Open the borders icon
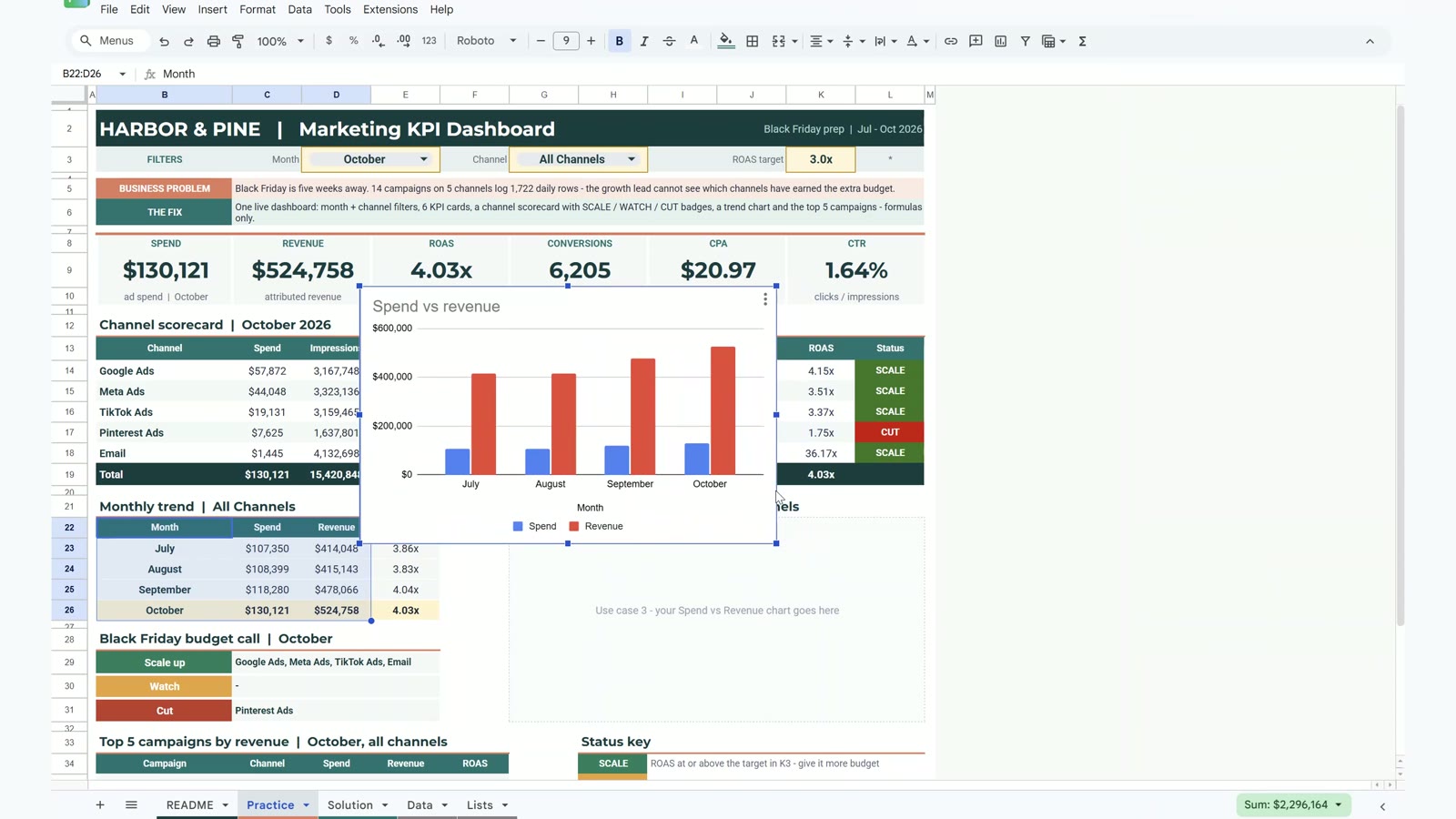The width and height of the screenshot is (1456, 819). (x=752, y=41)
